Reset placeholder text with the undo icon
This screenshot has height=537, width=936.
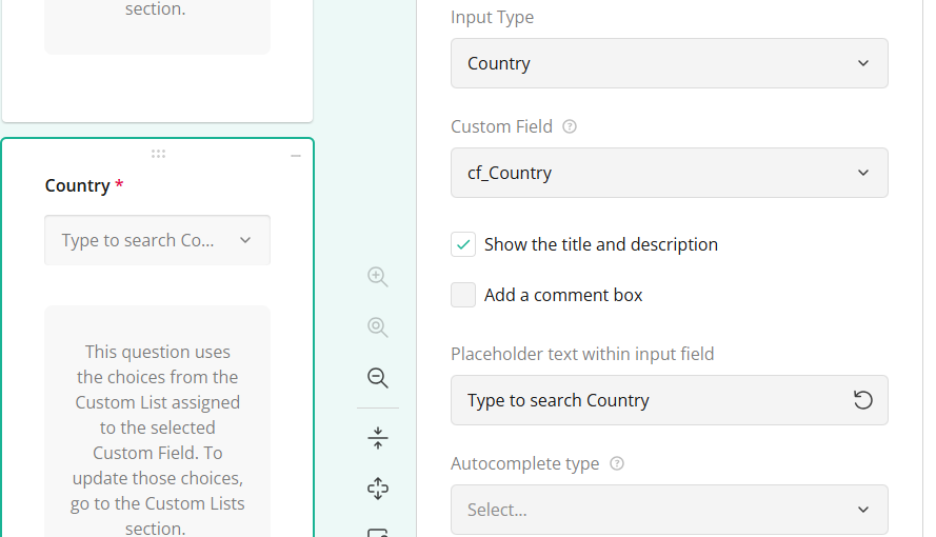tap(863, 400)
